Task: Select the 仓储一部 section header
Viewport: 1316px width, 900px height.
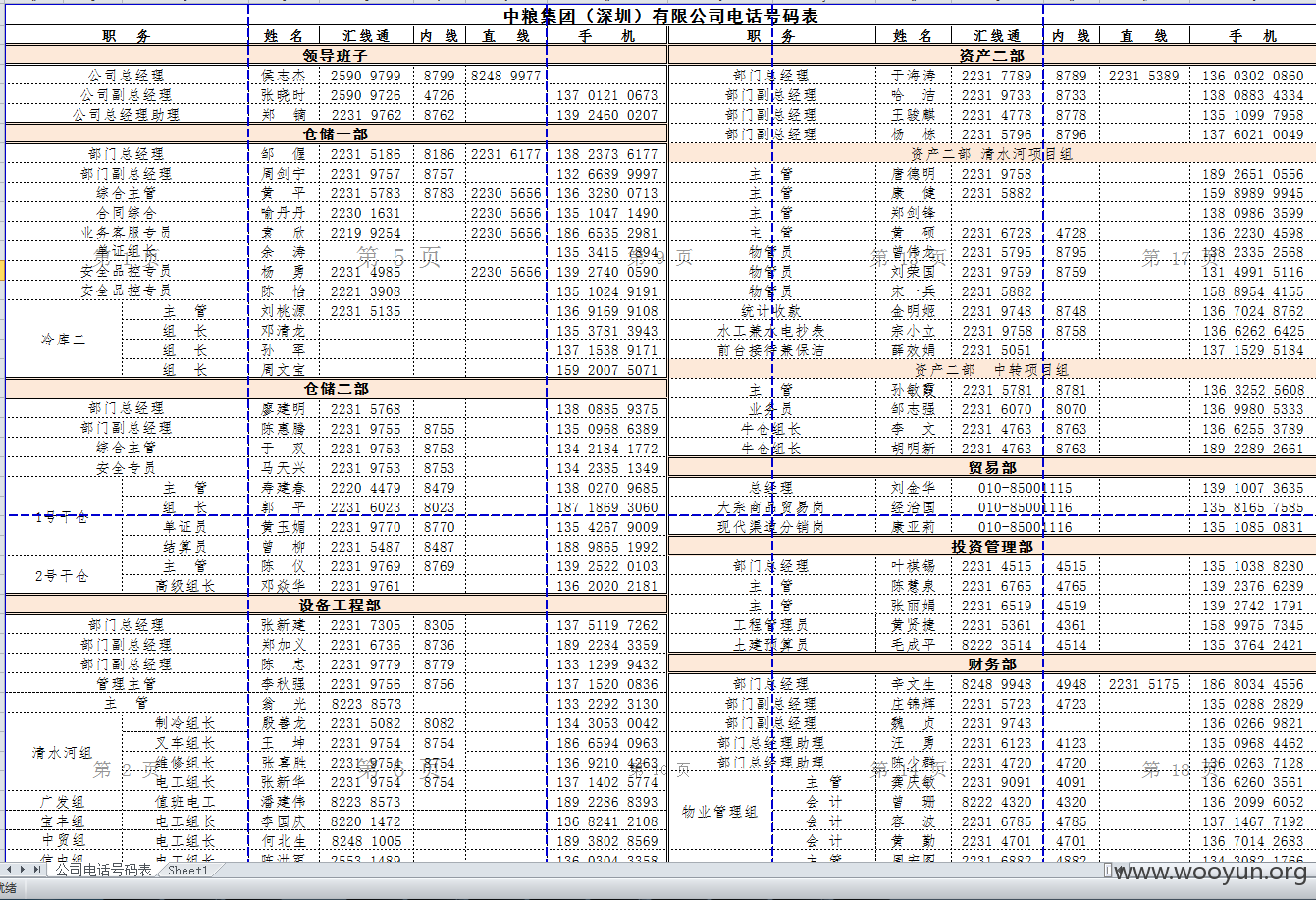Action: pyautogui.click(x=336, y=133)
